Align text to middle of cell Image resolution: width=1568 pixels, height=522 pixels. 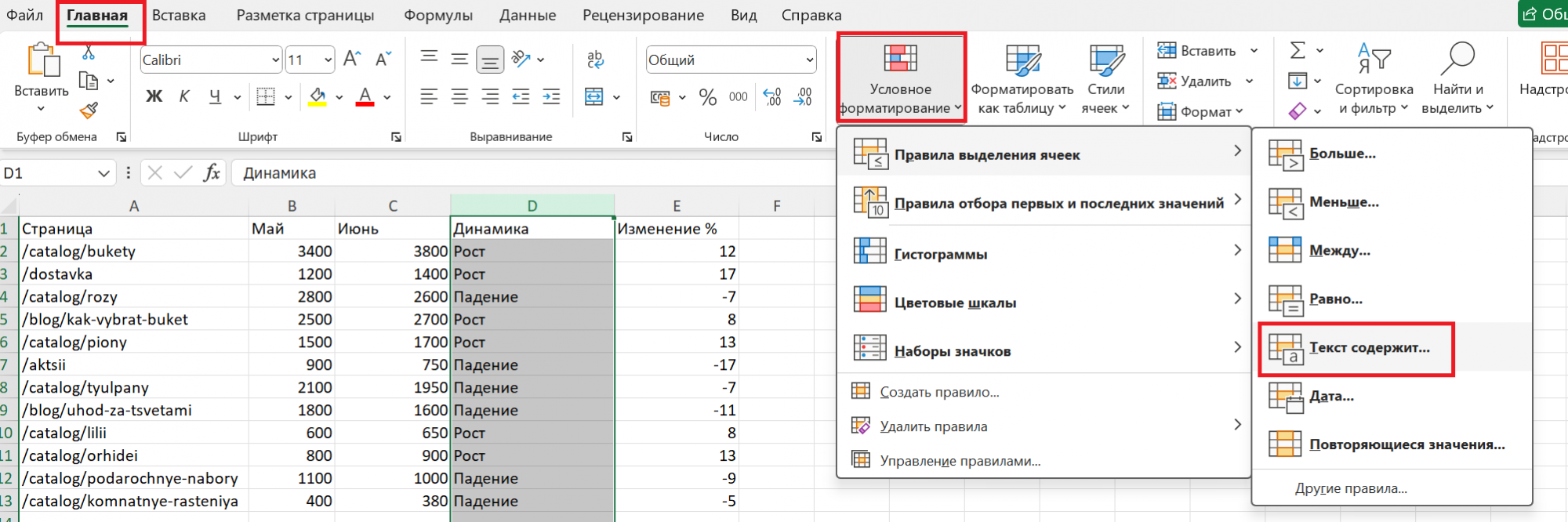(x=459, y=59)
